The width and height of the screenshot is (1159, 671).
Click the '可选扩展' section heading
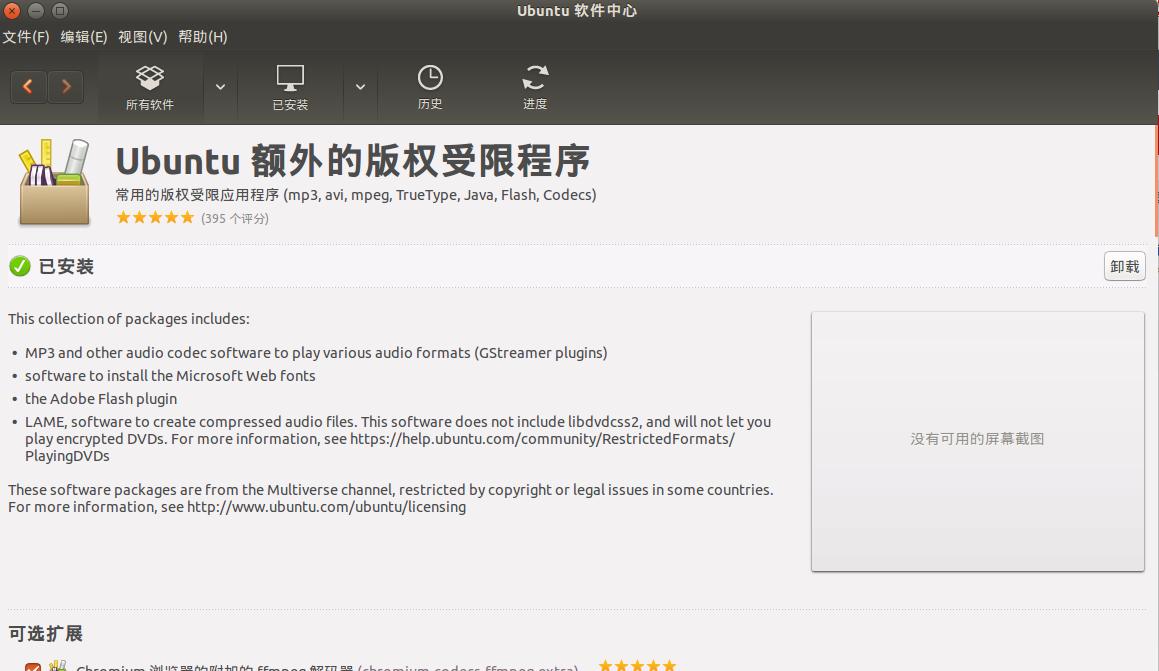[x=46, y=633]
